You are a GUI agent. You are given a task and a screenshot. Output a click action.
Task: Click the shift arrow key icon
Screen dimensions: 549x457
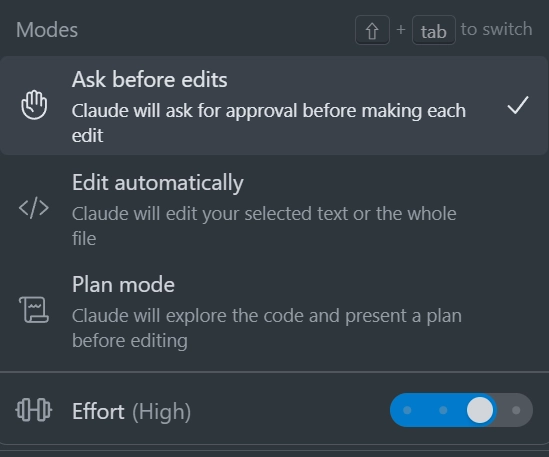[x=372, y=30]
